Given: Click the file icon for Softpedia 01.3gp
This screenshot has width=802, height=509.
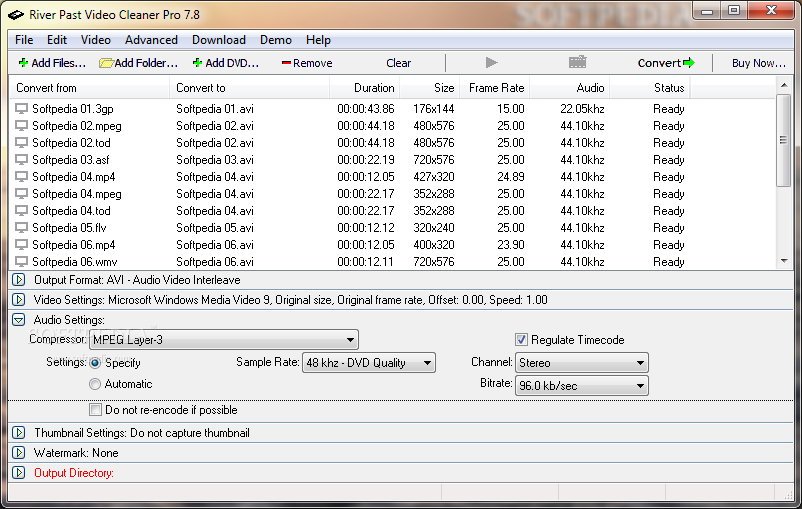Looking at the screenshot, I should pos(21,109).
